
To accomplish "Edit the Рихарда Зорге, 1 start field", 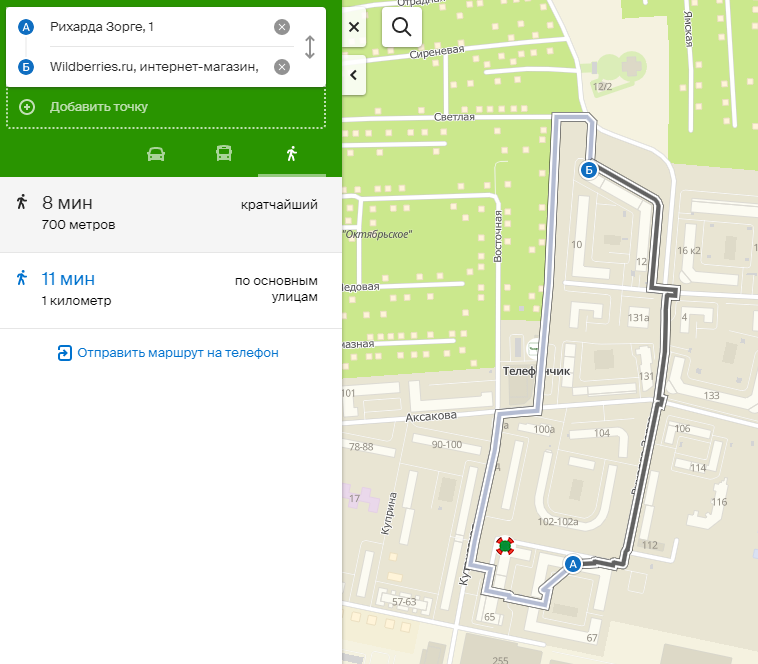I will click(155, 27).
